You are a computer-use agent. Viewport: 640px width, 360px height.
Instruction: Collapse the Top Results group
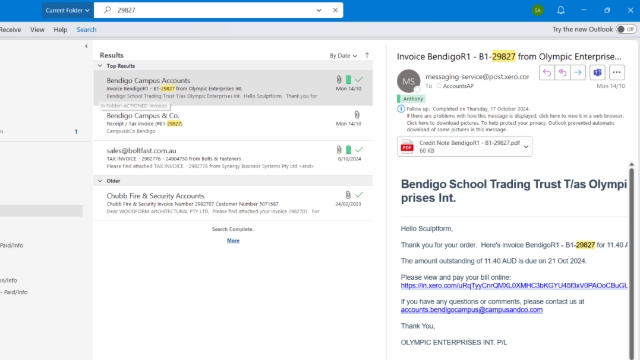(100, 66)
